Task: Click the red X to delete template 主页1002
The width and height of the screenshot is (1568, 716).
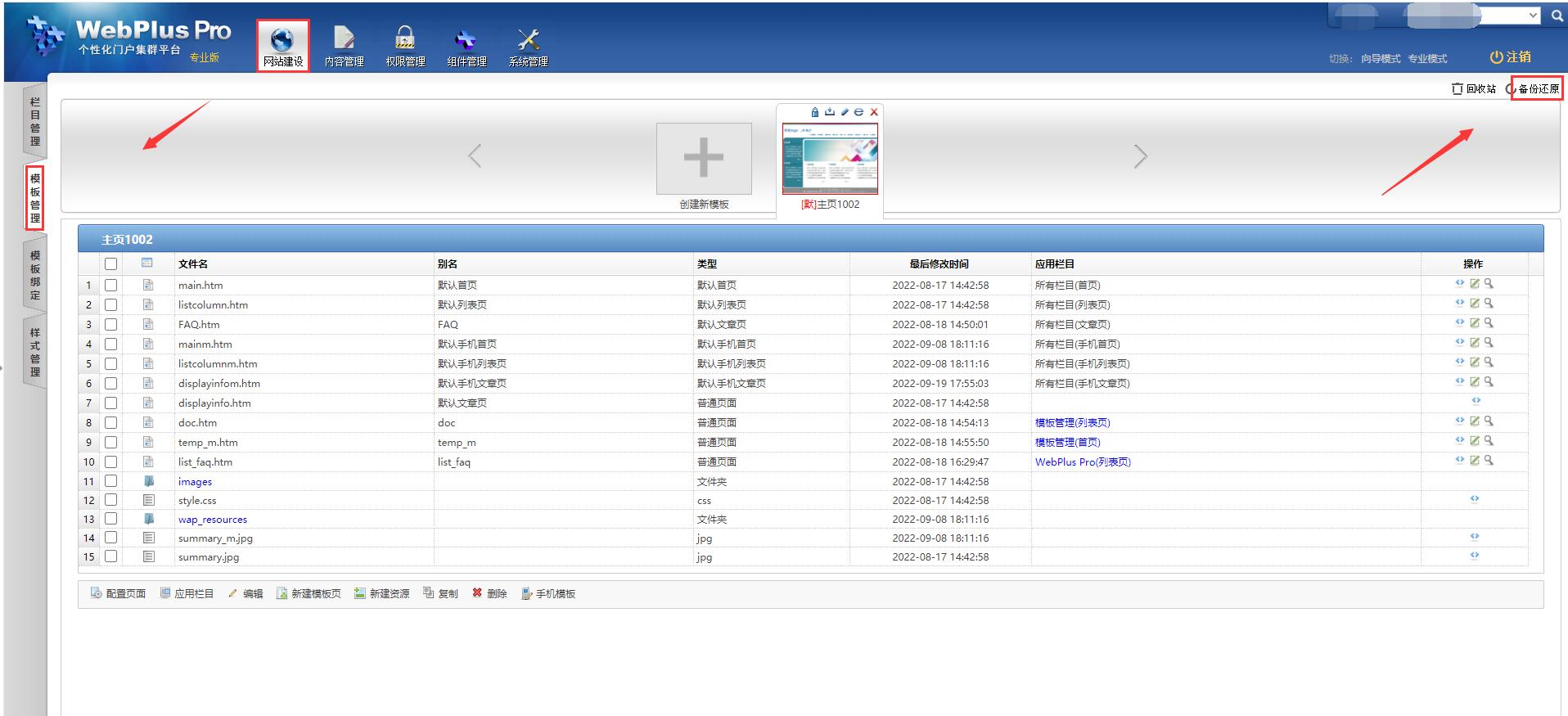Action: [873, 112]
